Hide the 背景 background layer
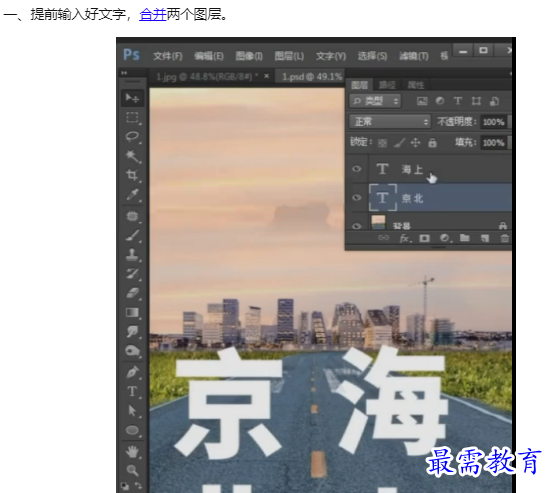550x493 pixels. (x=357, y=226)
